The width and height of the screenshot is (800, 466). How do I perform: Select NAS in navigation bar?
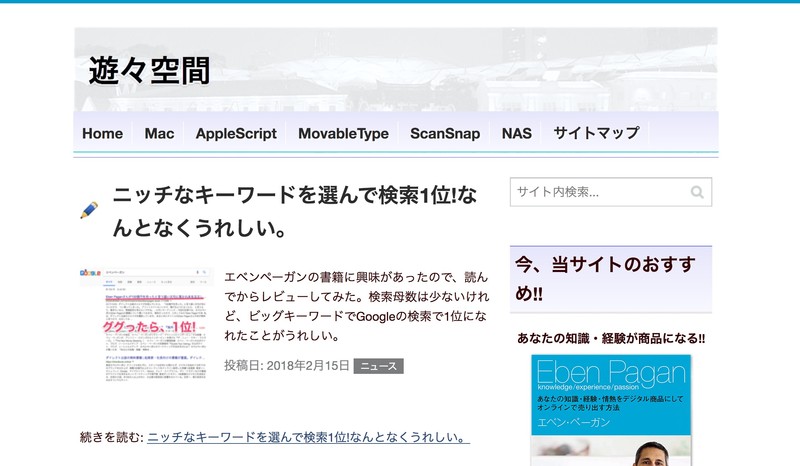click(516, 133)
